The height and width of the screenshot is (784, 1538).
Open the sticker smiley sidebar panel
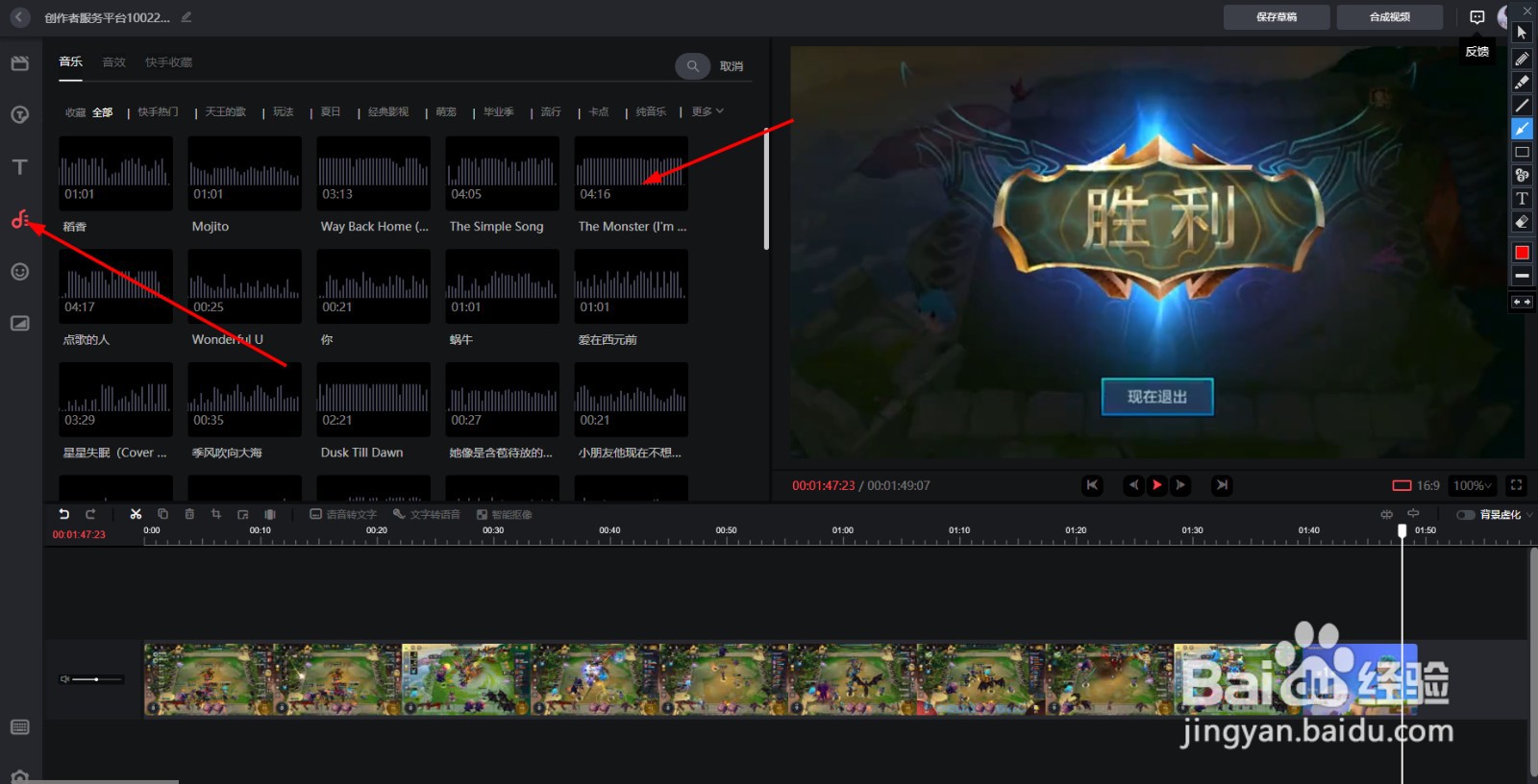click(x=20, y=272)
